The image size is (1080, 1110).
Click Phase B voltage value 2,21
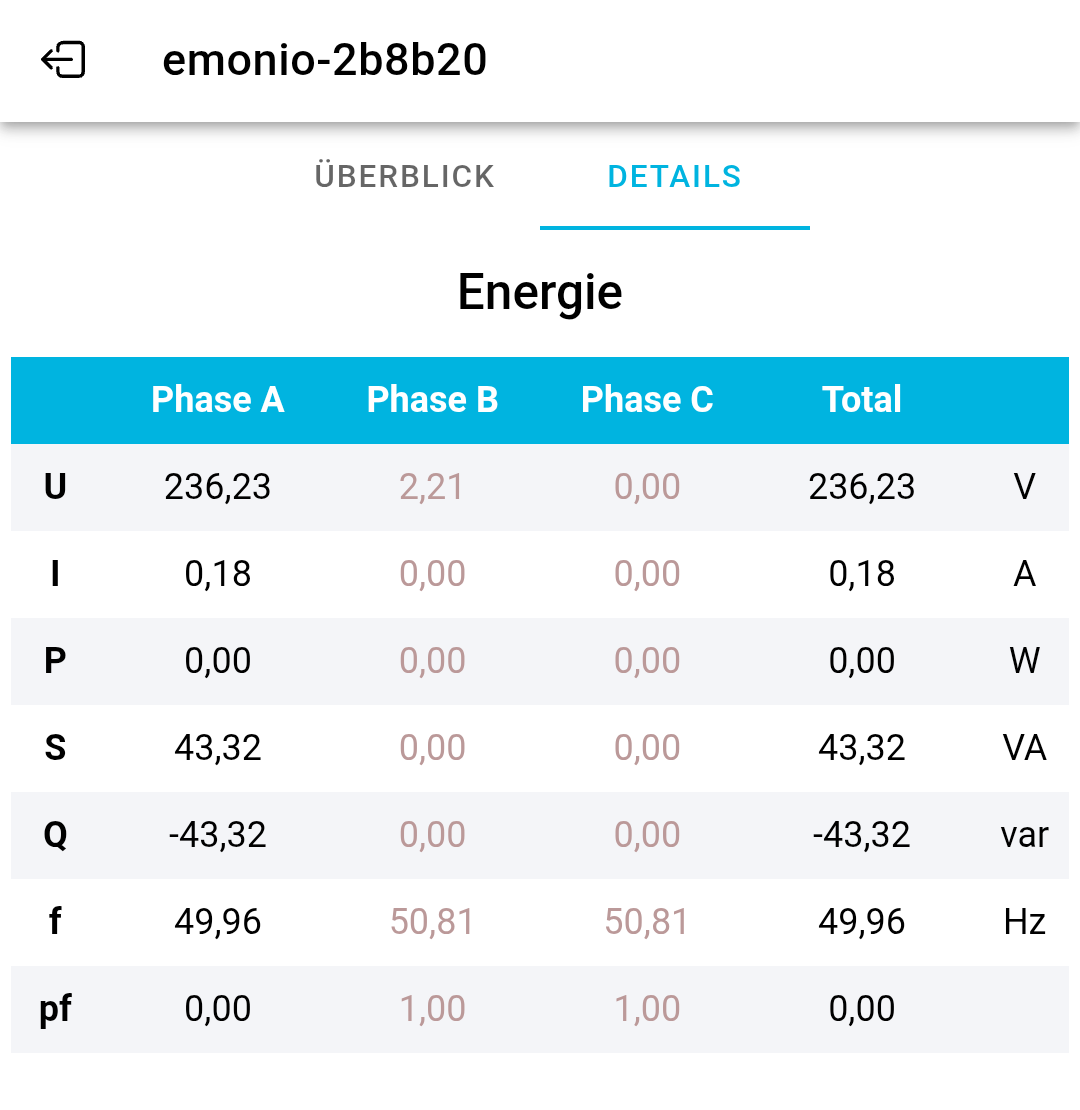[x=432, y=487]
